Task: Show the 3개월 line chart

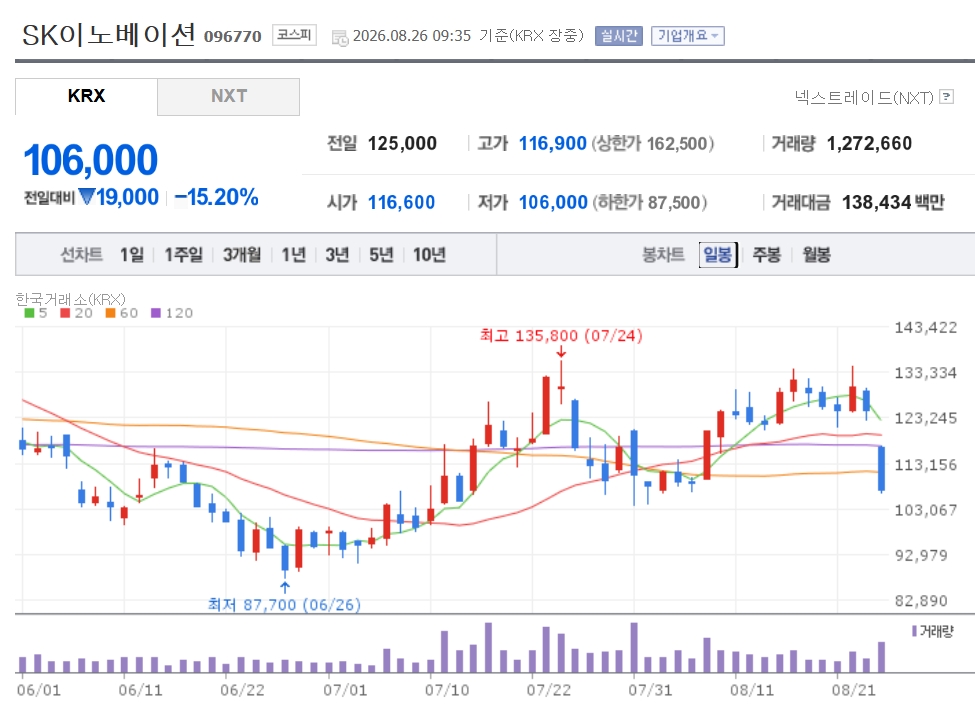Action: pos(242,254)
